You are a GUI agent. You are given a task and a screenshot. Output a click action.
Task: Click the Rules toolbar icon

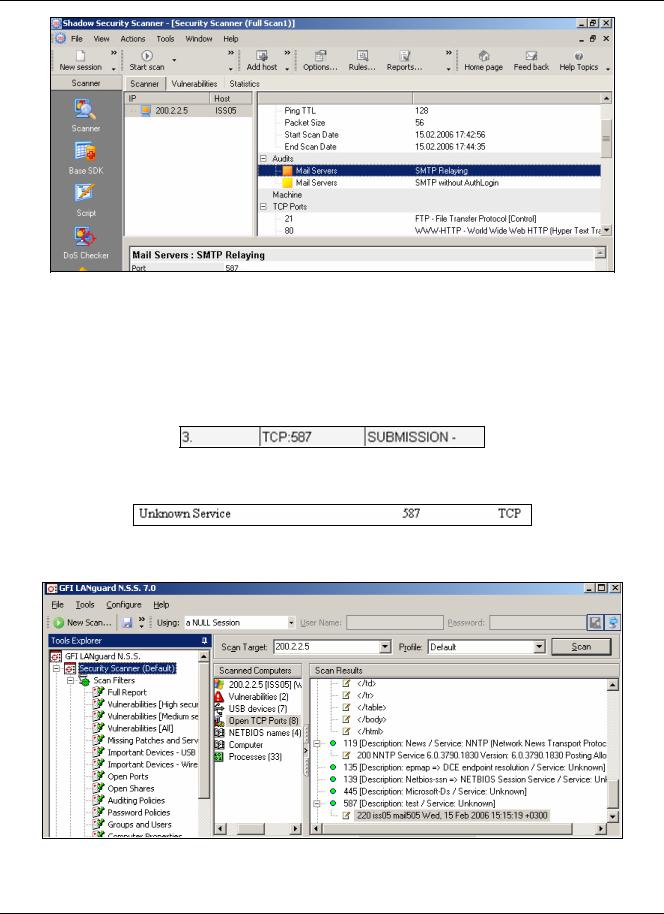click(362, 55)
